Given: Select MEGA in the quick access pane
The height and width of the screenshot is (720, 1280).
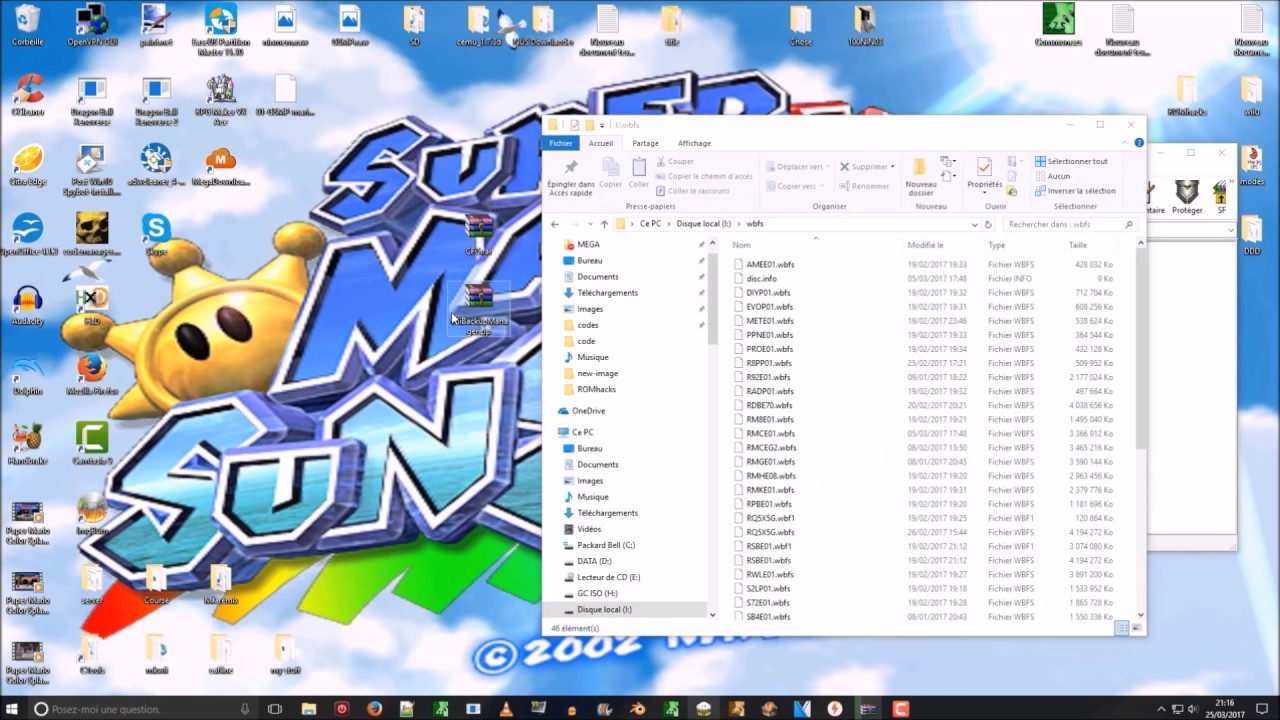Looking at the screenshot, I should tap(588, 244).
